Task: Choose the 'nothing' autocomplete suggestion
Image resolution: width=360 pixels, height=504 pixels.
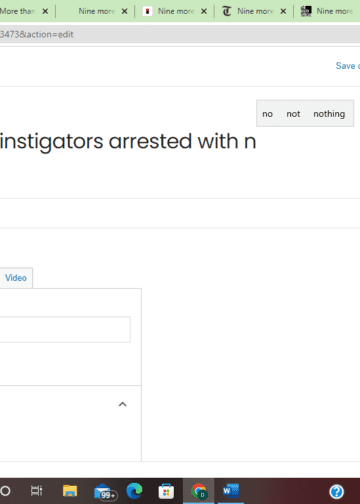Action: coord(329,114)
